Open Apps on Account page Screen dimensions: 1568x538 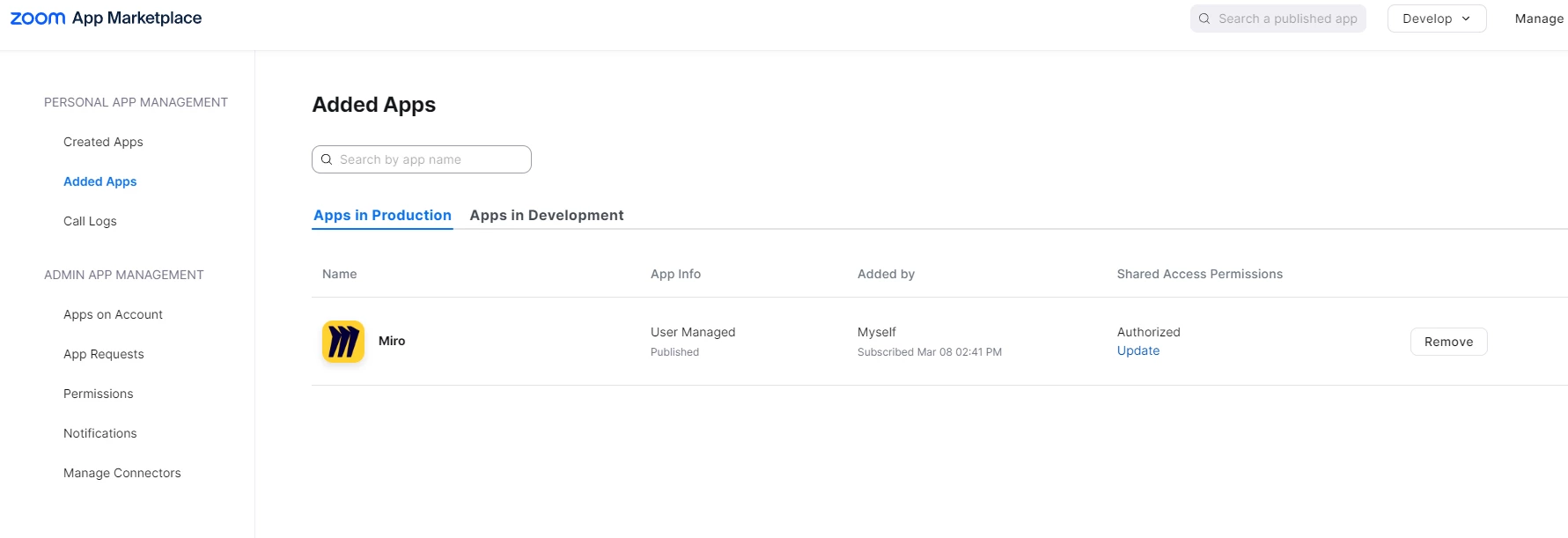(x=113, y=314)
